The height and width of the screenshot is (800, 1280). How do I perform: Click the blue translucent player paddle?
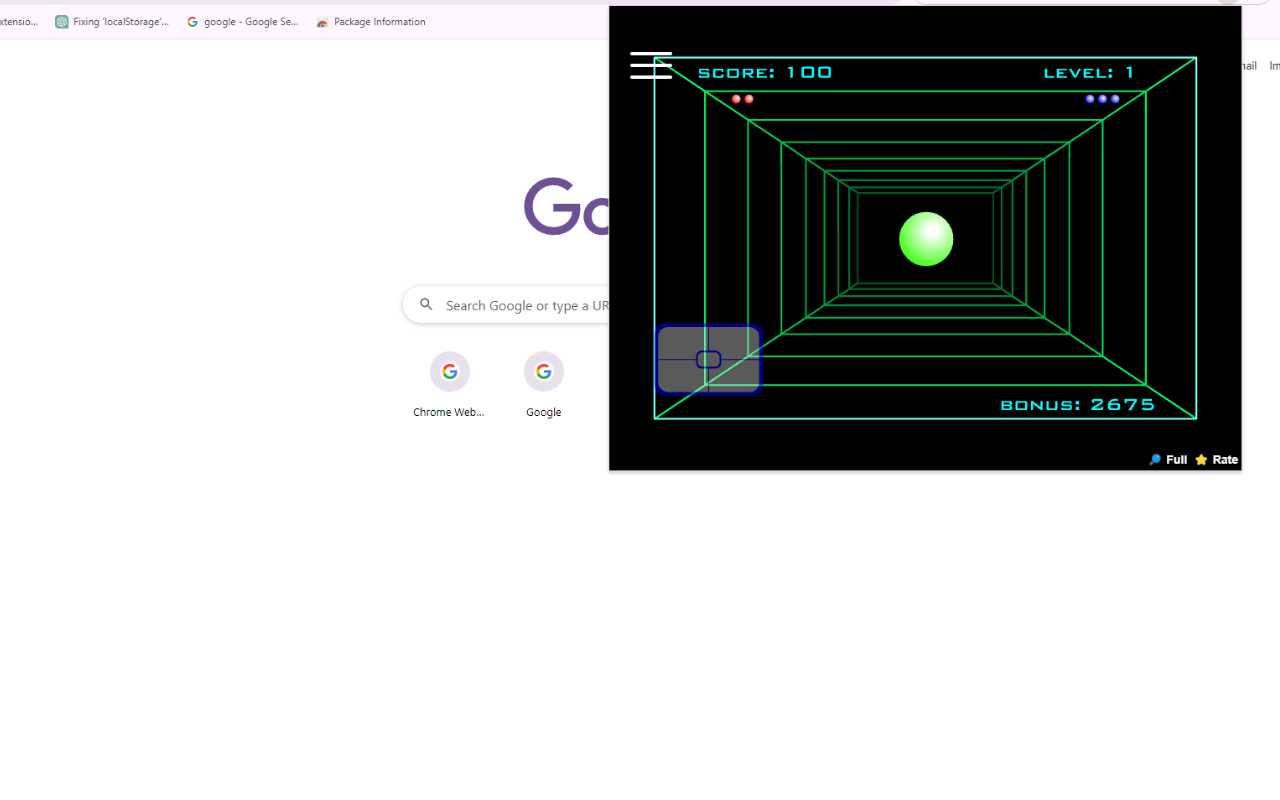click(708, 359)
